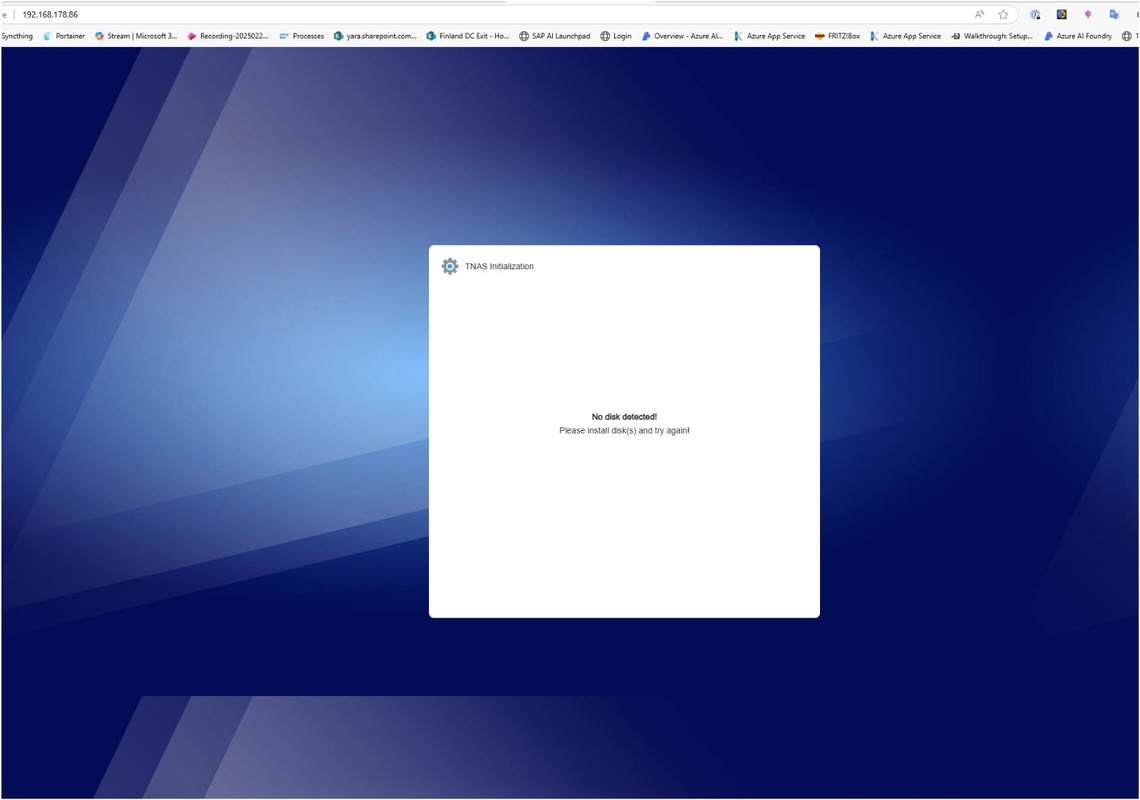Open the FRITZ!Box bookmark

[838, 36]
